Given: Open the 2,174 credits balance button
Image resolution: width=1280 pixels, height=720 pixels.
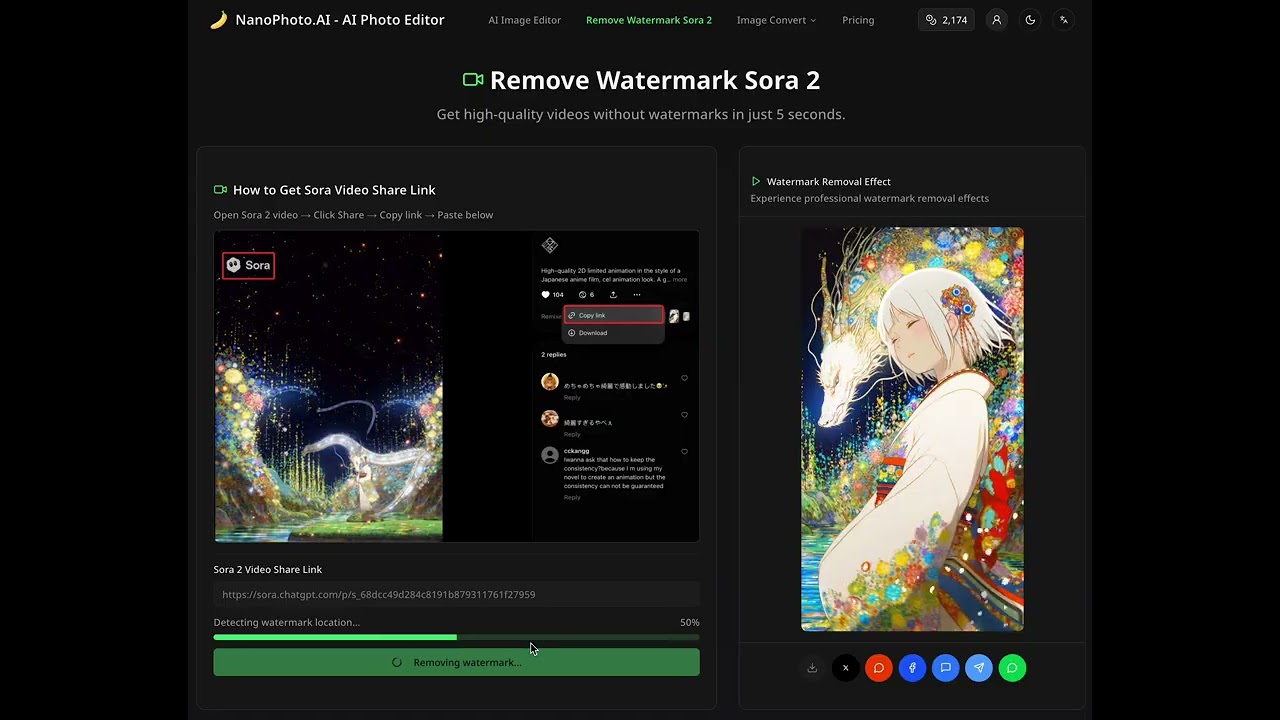Looking at the screenshot, I should (946, 20).
